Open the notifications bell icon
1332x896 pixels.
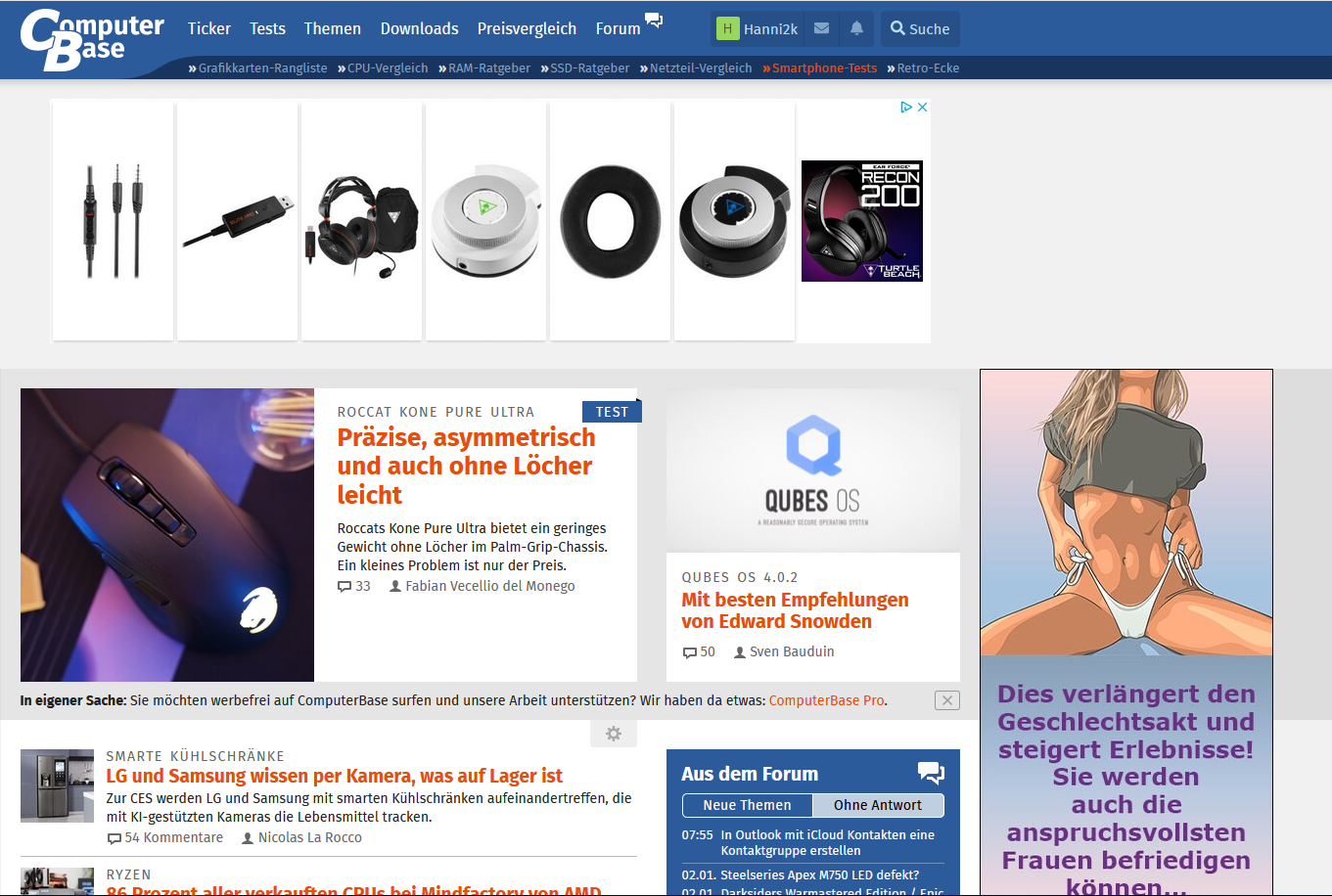pyautogui.click(x=856, y=28)
